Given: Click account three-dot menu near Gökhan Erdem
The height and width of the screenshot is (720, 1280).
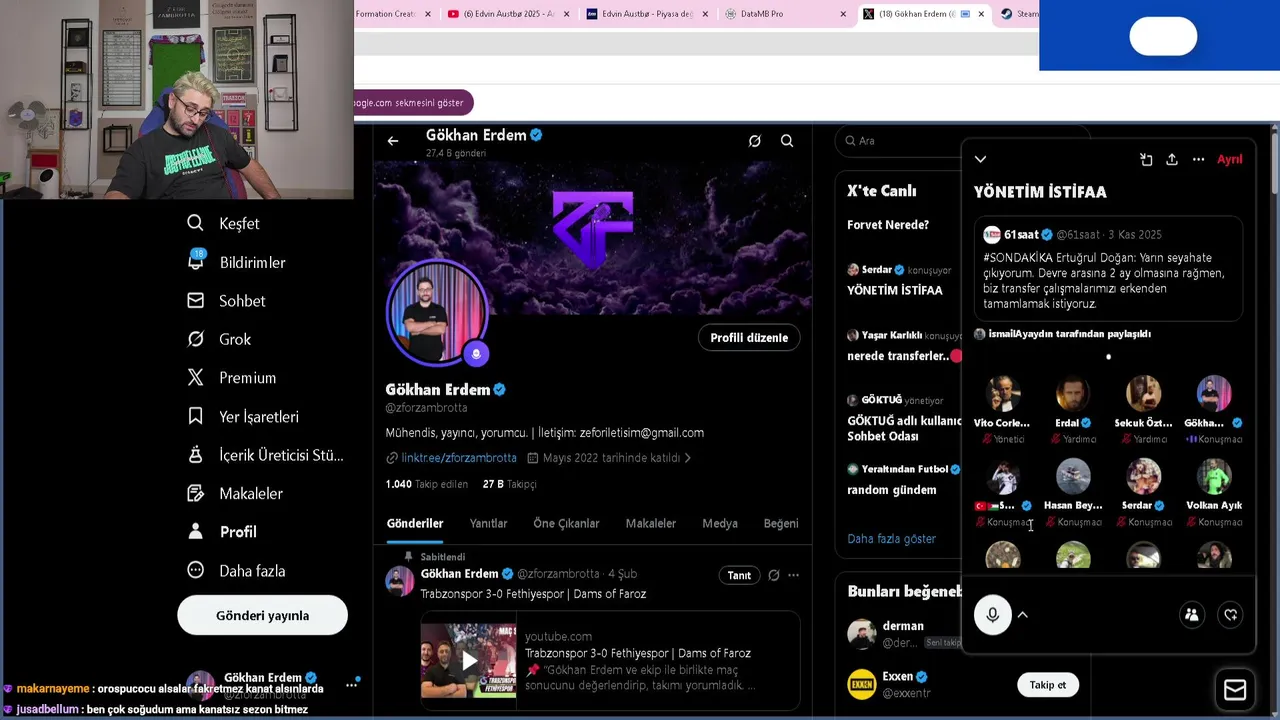Looking at the screenshot, I should 351,685.
